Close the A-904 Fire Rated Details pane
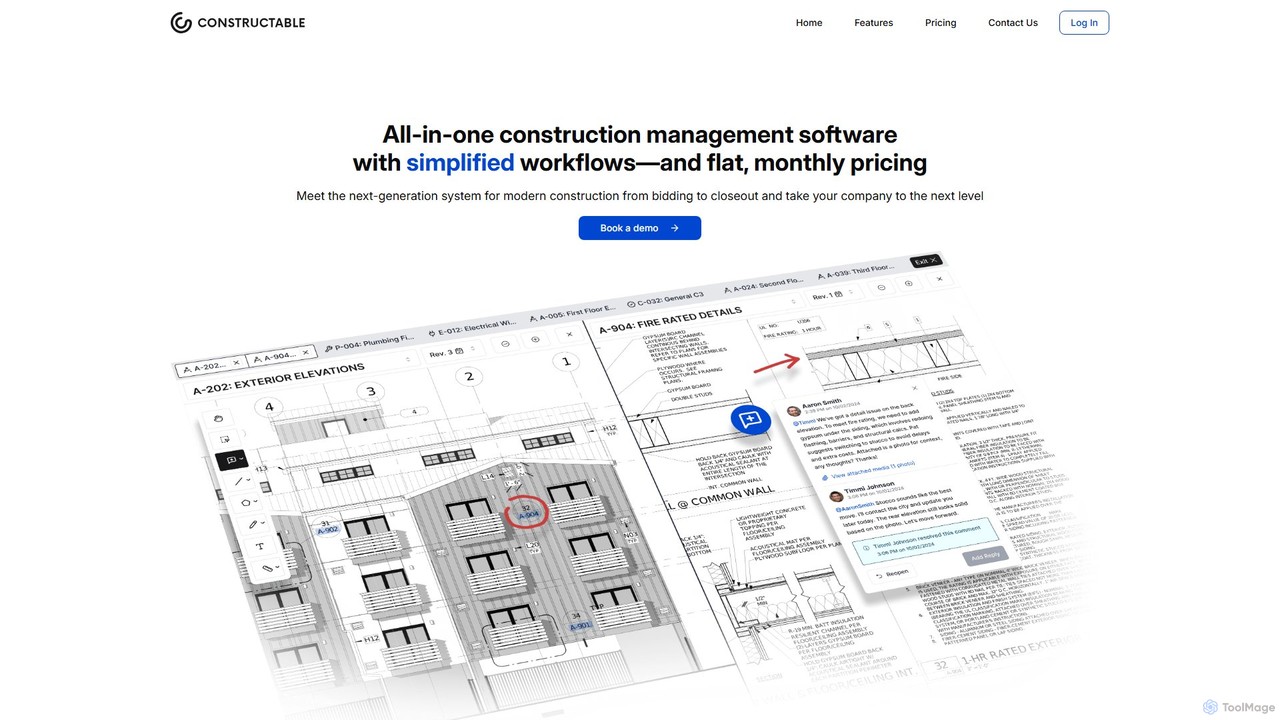The height and width of the screenshot is (720, 1280). click(940, 279)
